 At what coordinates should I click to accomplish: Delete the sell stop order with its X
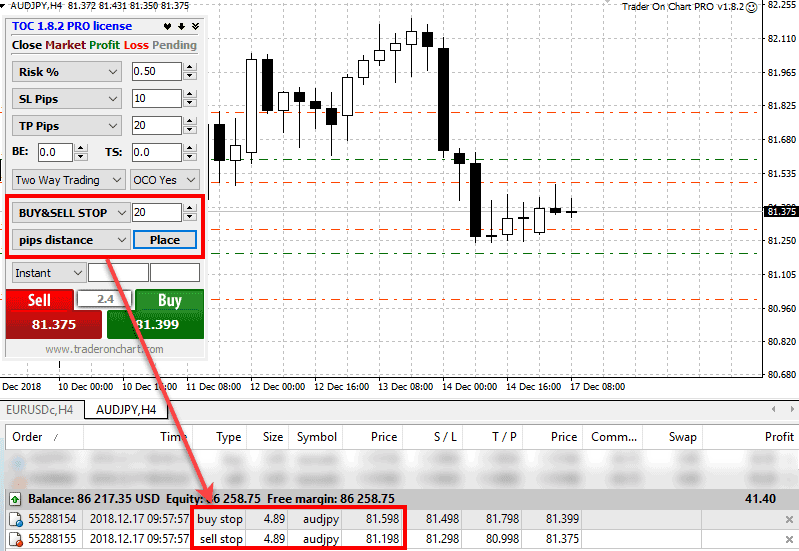click(x=789, y=539)
